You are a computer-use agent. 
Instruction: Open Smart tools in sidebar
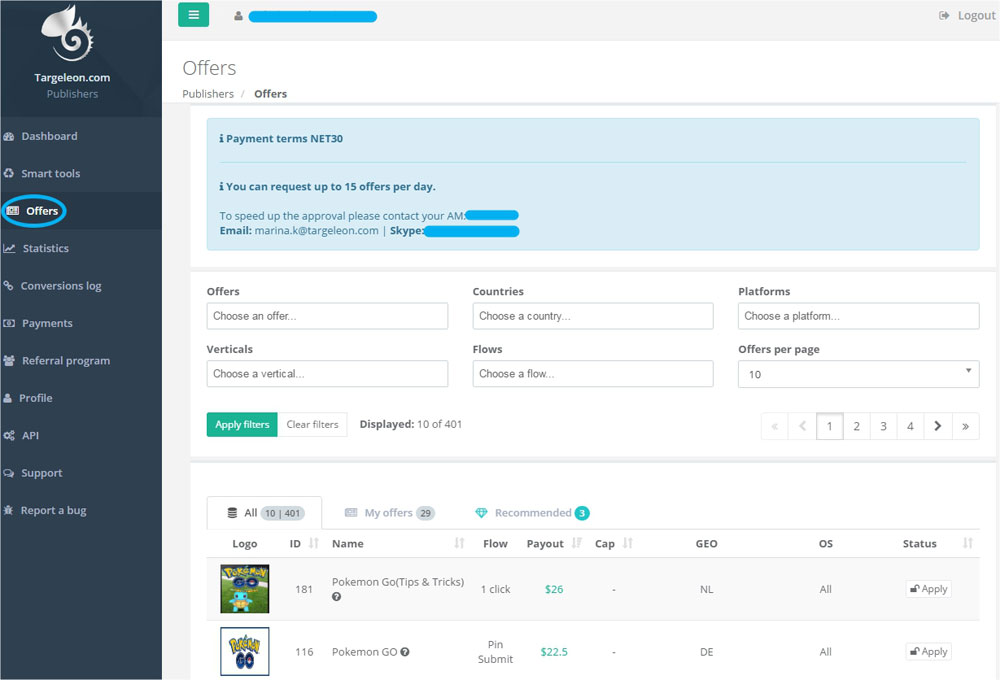coord(50,174)
